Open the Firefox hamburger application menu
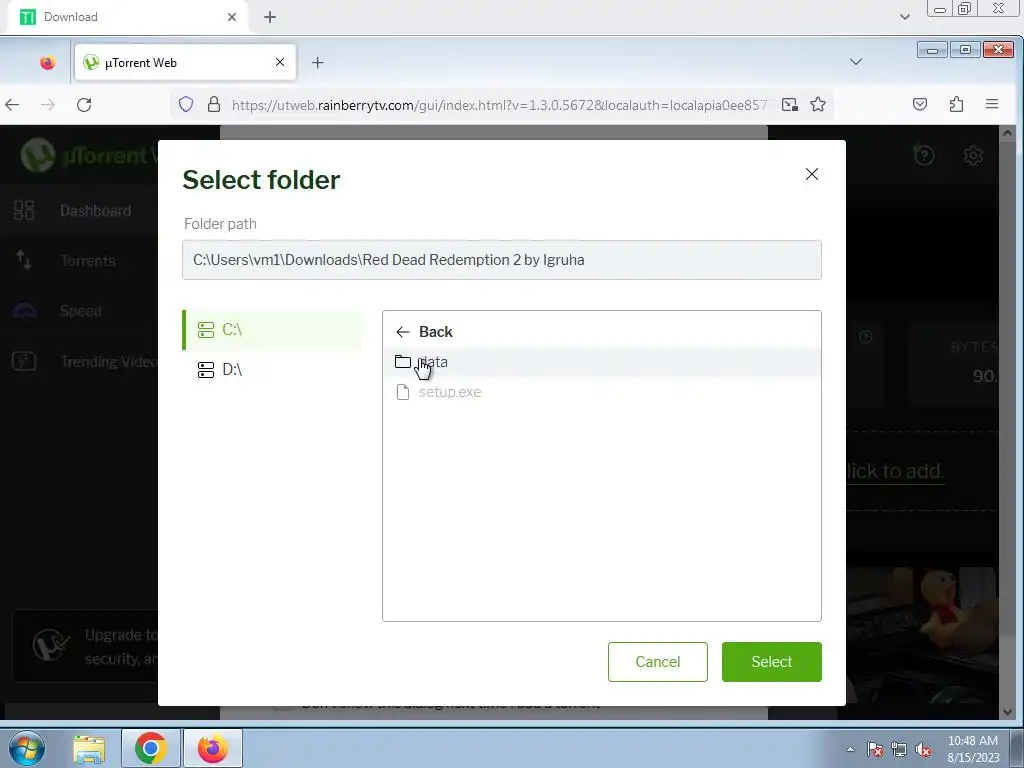Image resolution: width=1024 pixels, height=768 pixels. point(992,104)
